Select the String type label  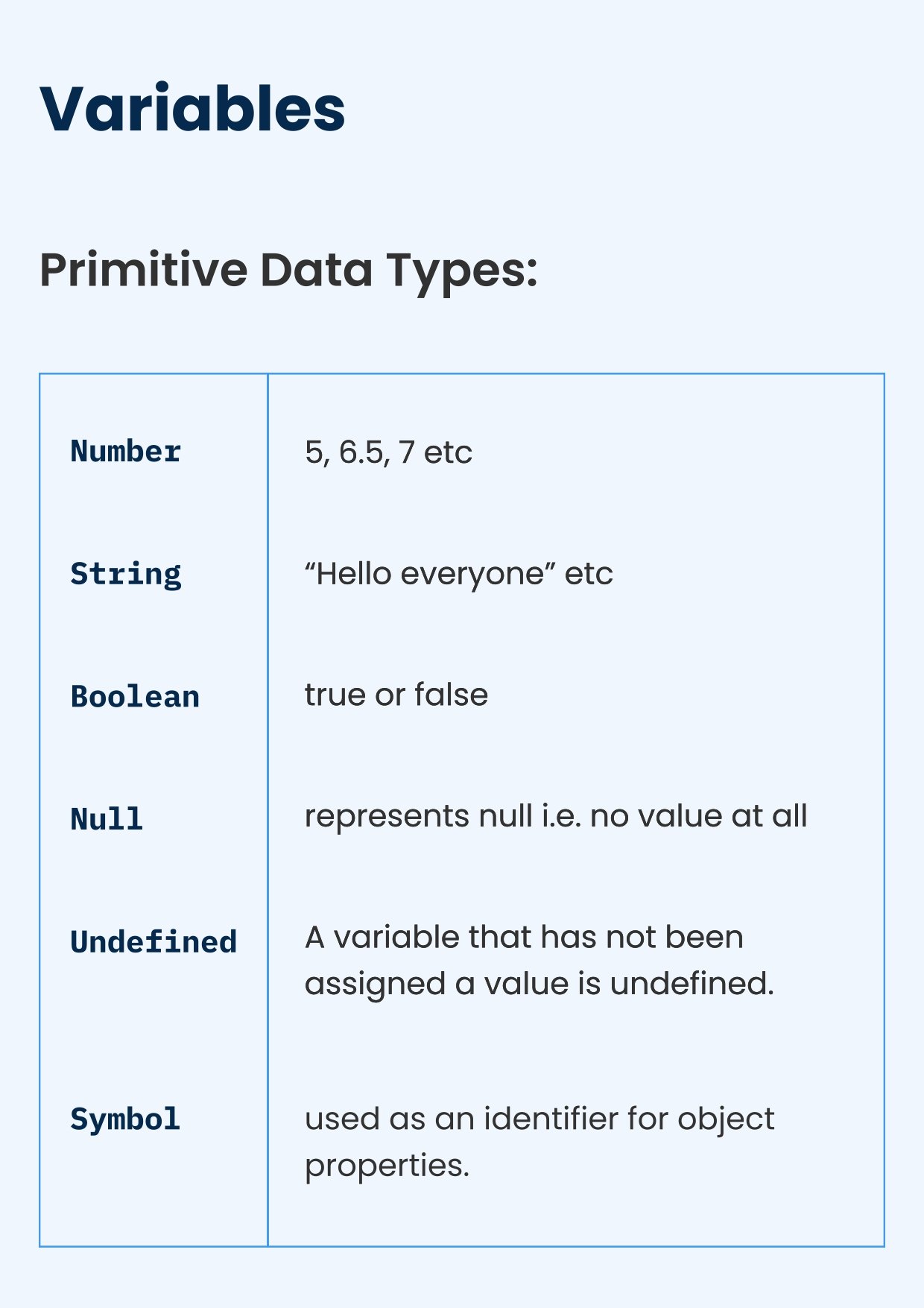pyautogui.click(x=126, y=574)
